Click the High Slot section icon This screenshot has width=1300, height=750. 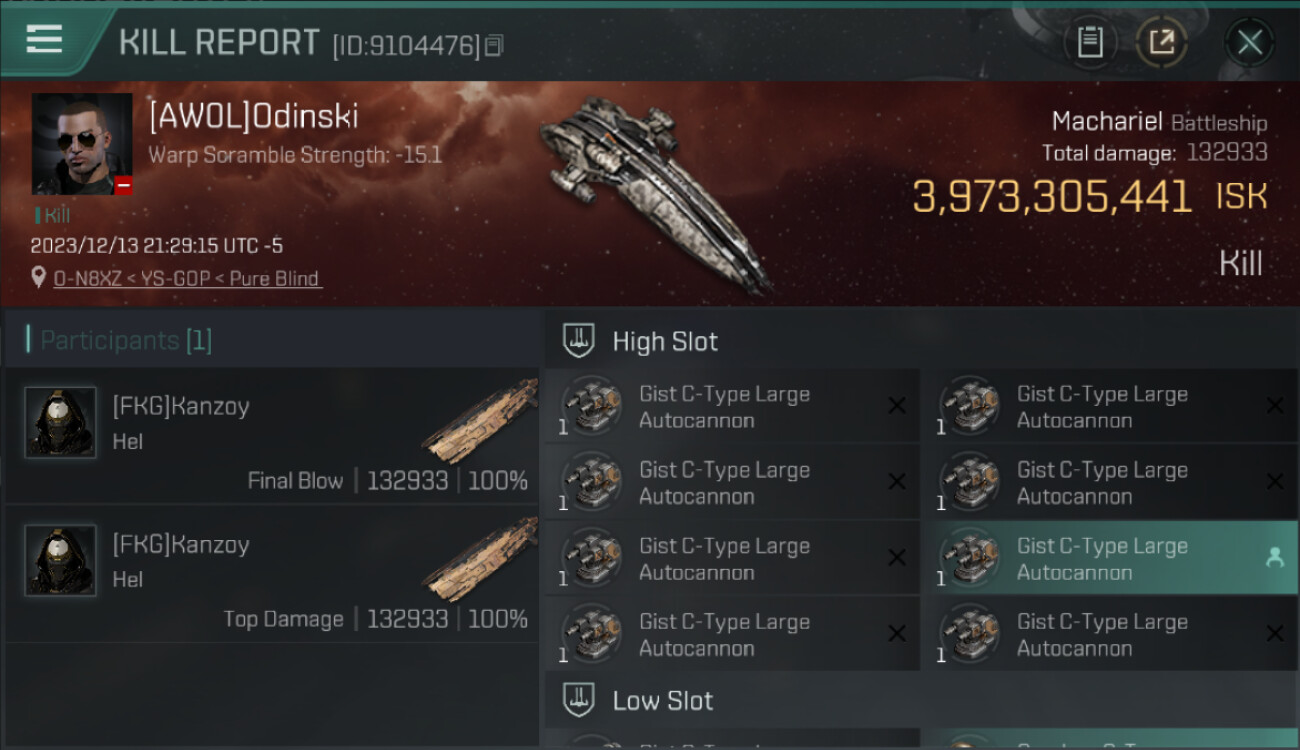coord(580,341)
